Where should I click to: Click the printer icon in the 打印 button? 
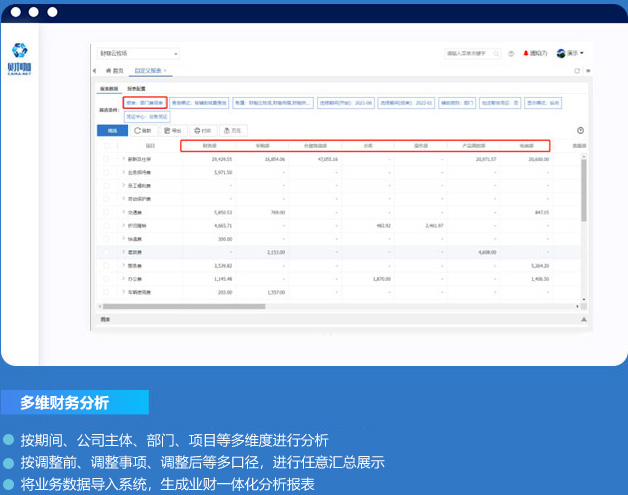(x=197, y=131)
